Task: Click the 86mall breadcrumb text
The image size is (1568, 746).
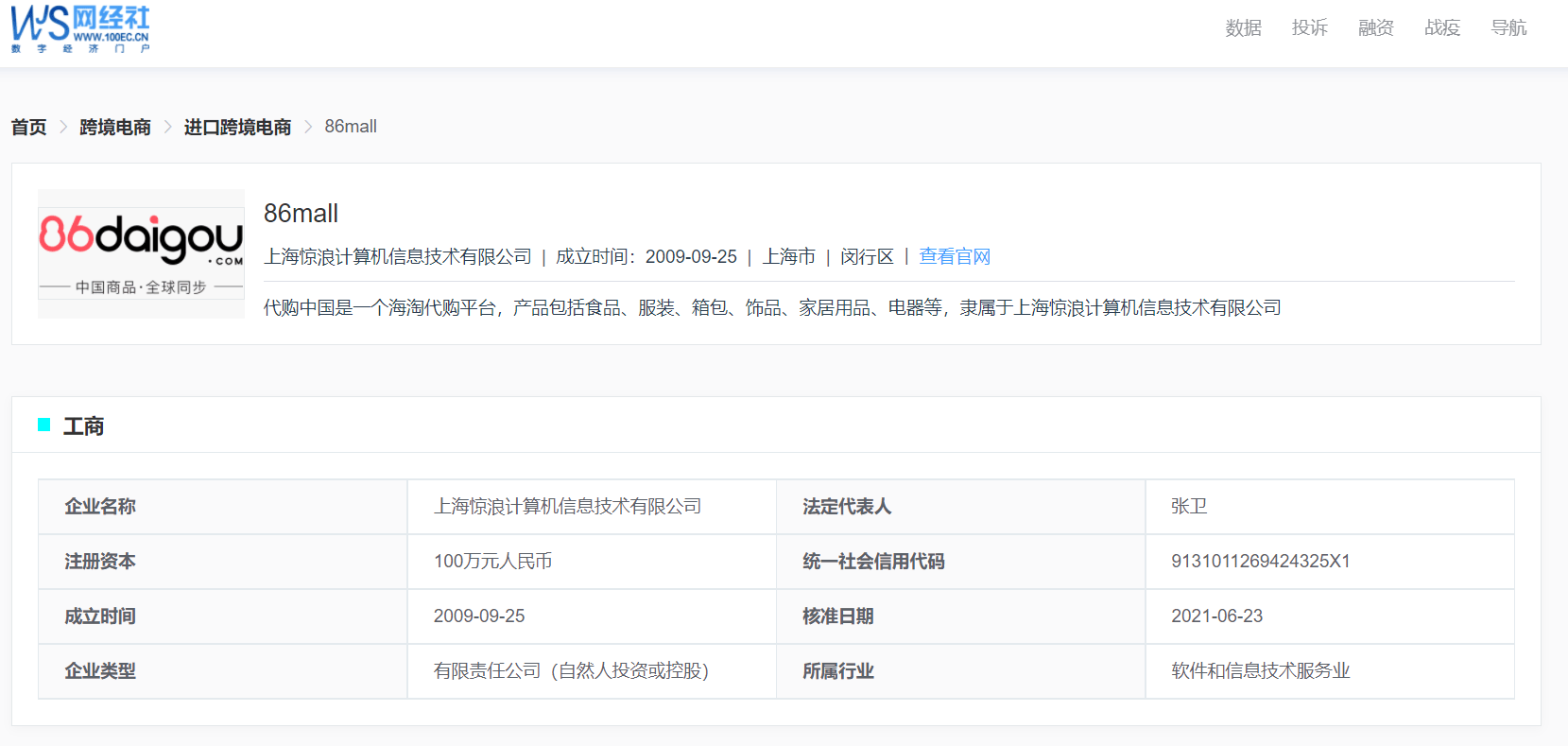Action: point(351,127)
